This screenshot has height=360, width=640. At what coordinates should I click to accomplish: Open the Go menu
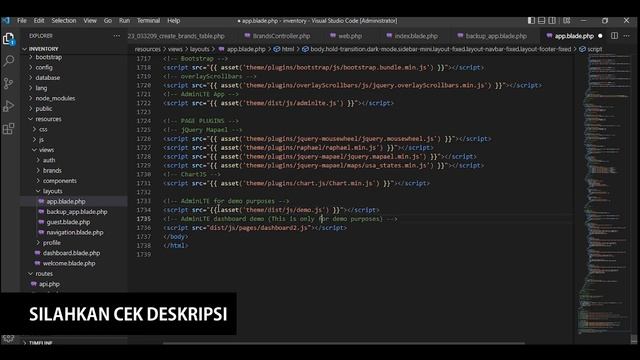108,20
